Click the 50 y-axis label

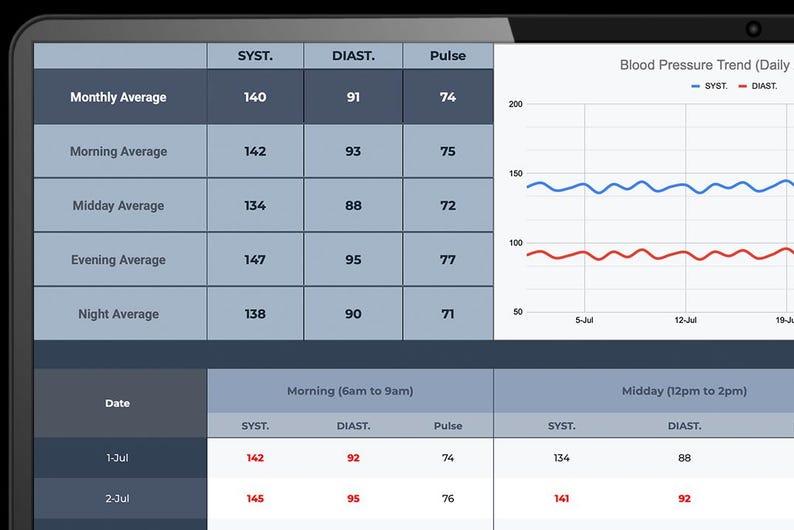pos(518,312)
